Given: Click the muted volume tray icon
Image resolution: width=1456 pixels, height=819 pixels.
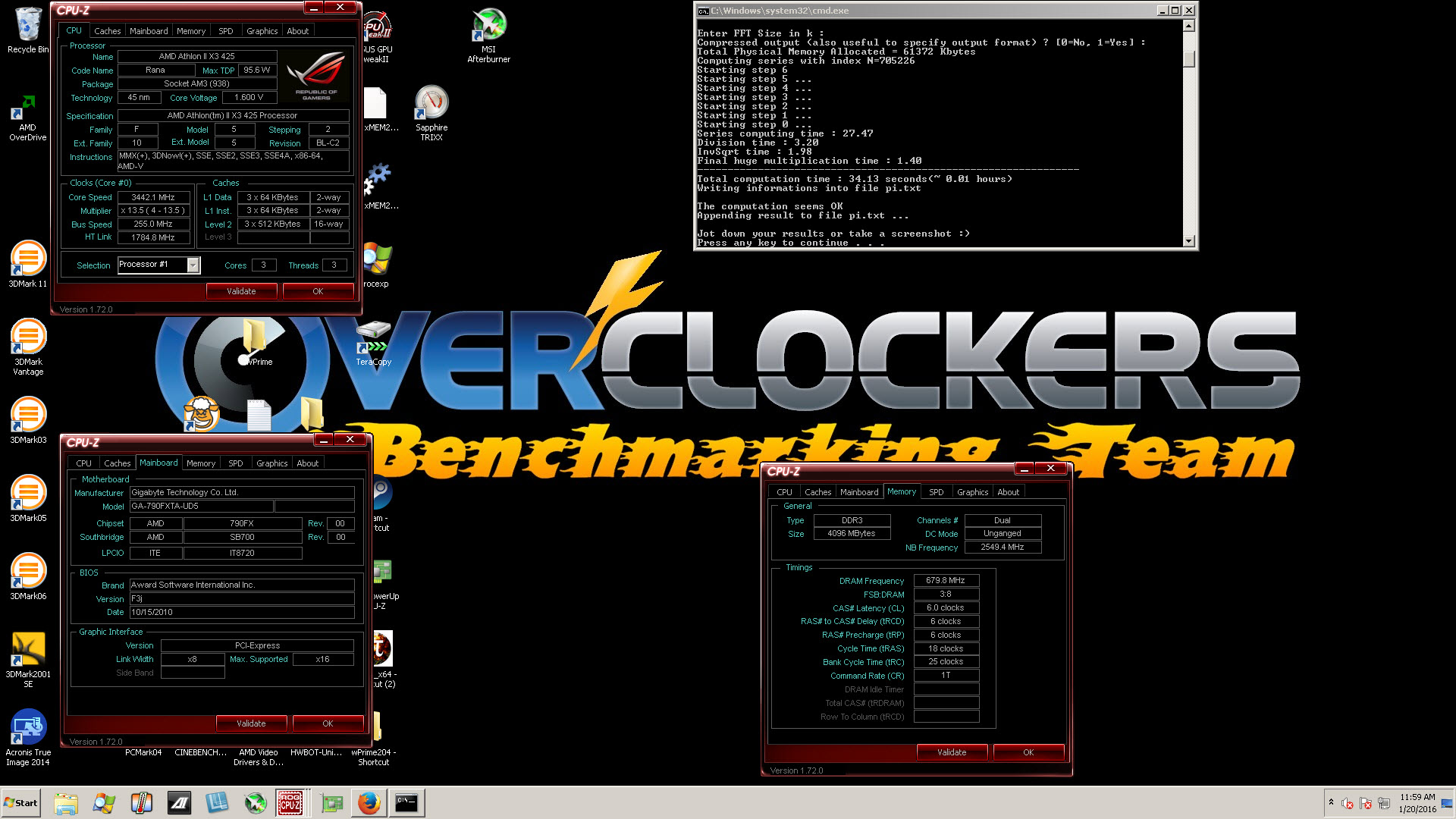Looking at the screenshot, I should [1348, 803].
